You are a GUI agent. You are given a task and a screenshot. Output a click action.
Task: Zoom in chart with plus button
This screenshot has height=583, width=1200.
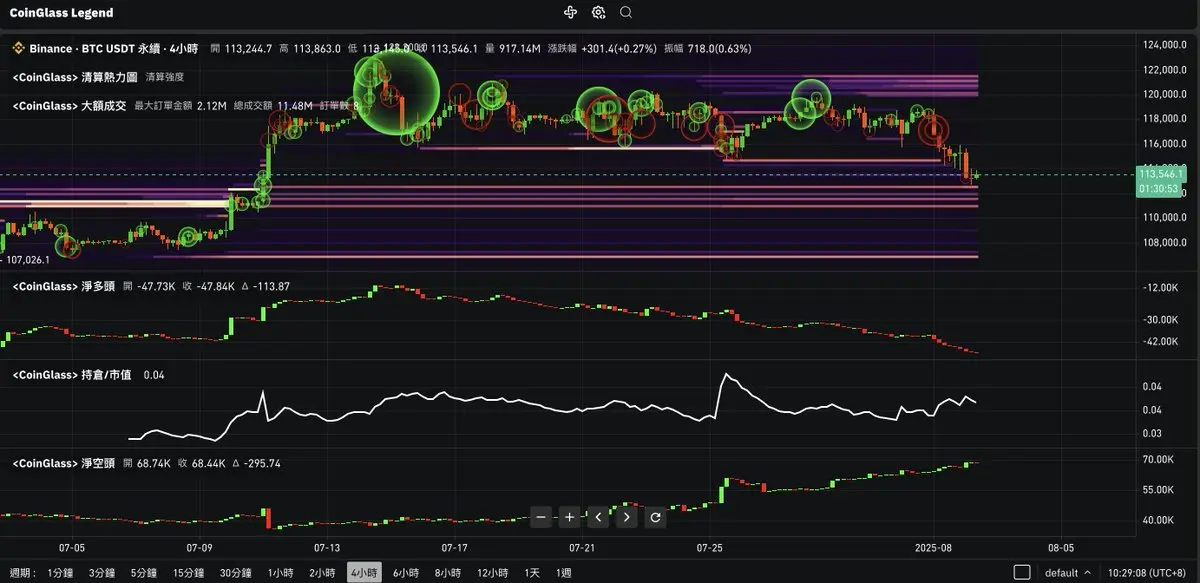pos(569,517)
